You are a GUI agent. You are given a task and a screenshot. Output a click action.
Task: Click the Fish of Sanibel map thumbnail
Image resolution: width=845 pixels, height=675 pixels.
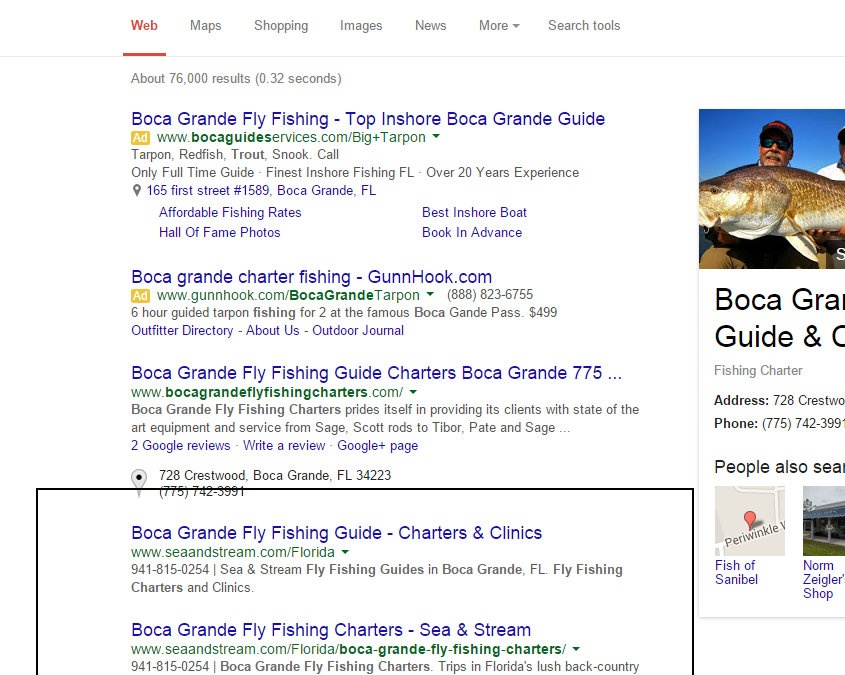pyautogui.click(x=750, y=520)
